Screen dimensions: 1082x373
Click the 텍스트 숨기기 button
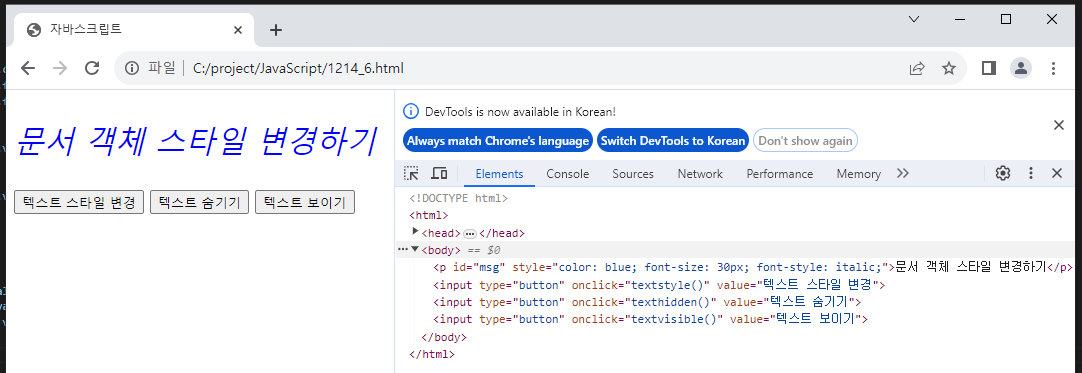click(x=199, y=203)
